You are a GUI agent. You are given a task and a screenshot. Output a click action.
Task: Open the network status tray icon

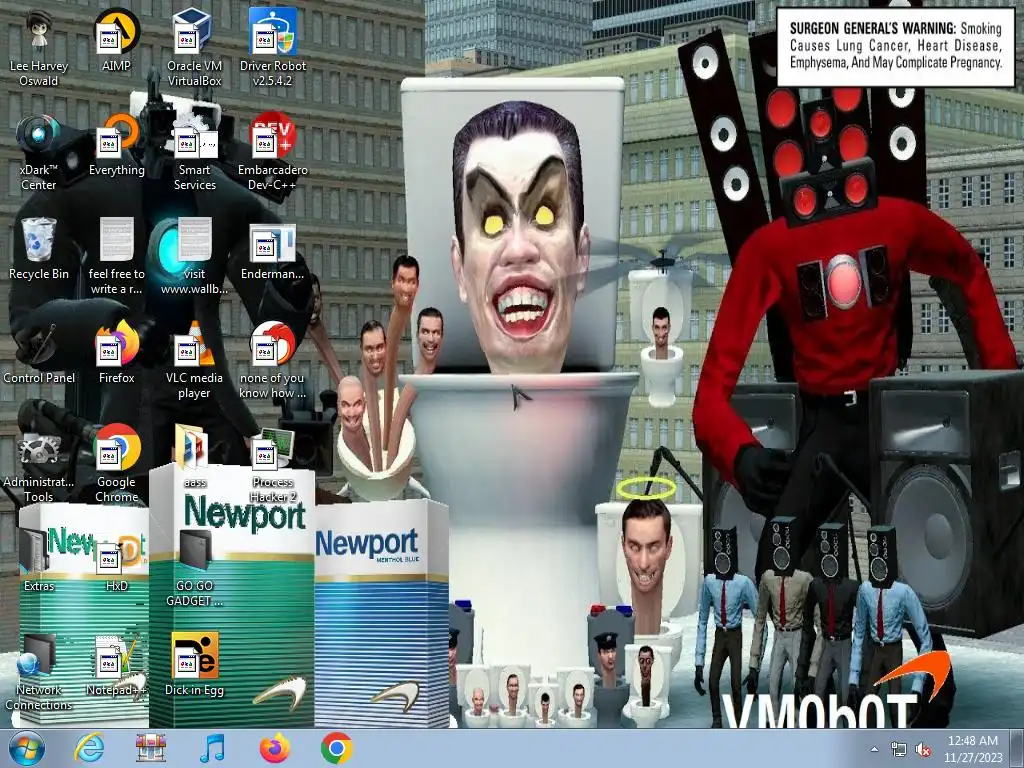pos(899,749)
